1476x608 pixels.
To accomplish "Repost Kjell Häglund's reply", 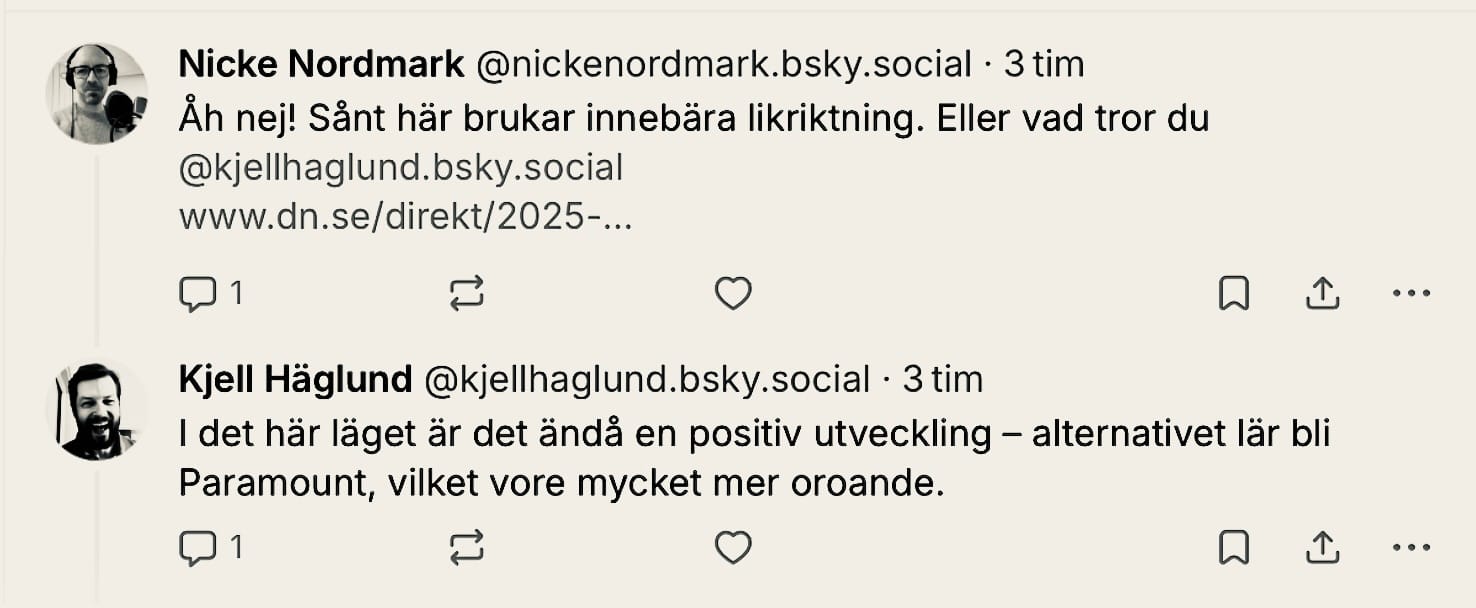I will (x=467, y=548).
